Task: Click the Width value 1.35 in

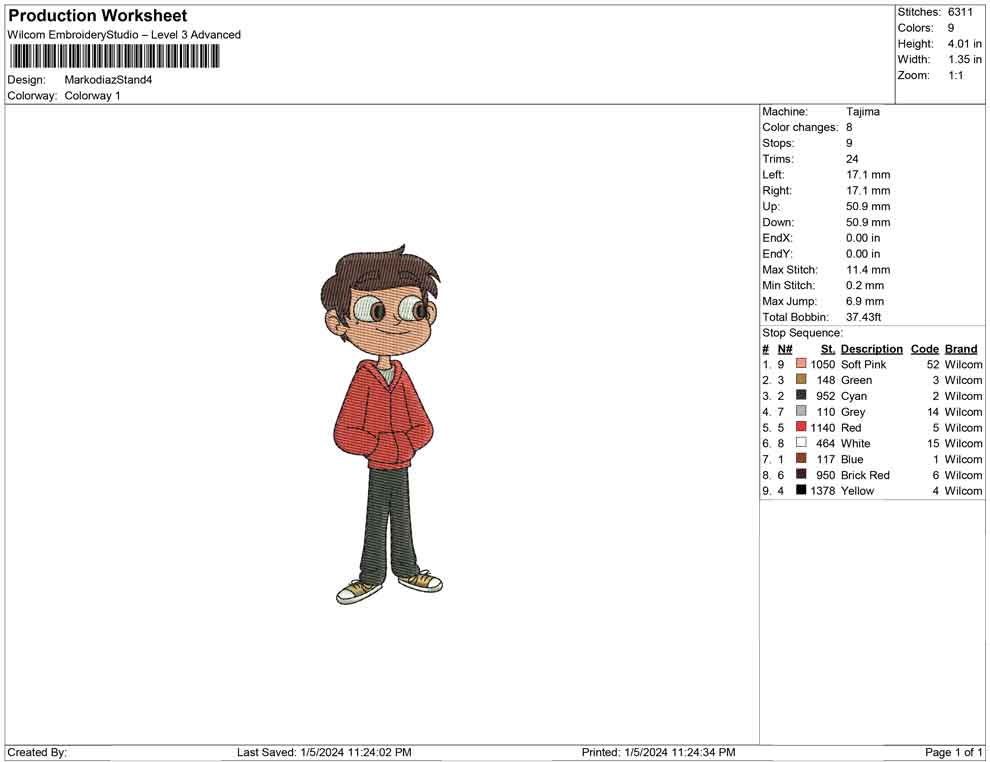Action: [x=965, y=60]
